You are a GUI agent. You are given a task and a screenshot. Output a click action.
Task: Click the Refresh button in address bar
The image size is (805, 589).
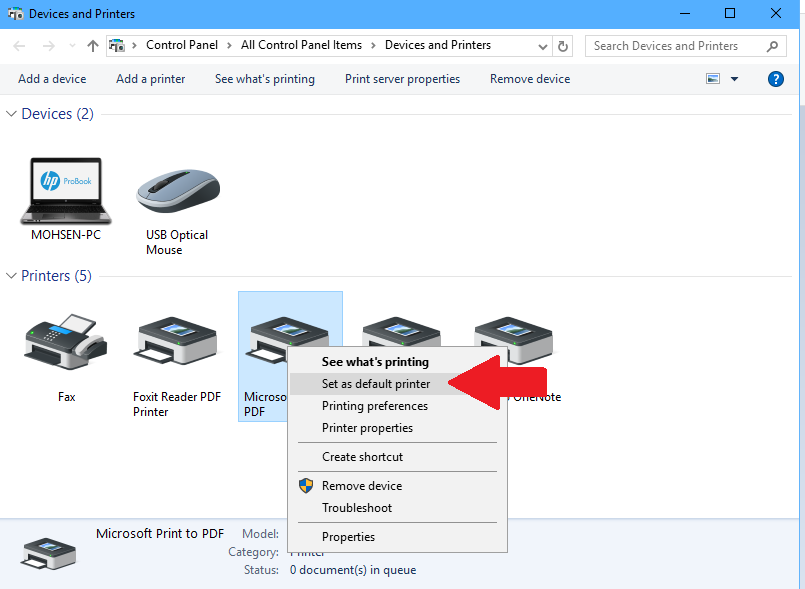[x=563, y=46]
